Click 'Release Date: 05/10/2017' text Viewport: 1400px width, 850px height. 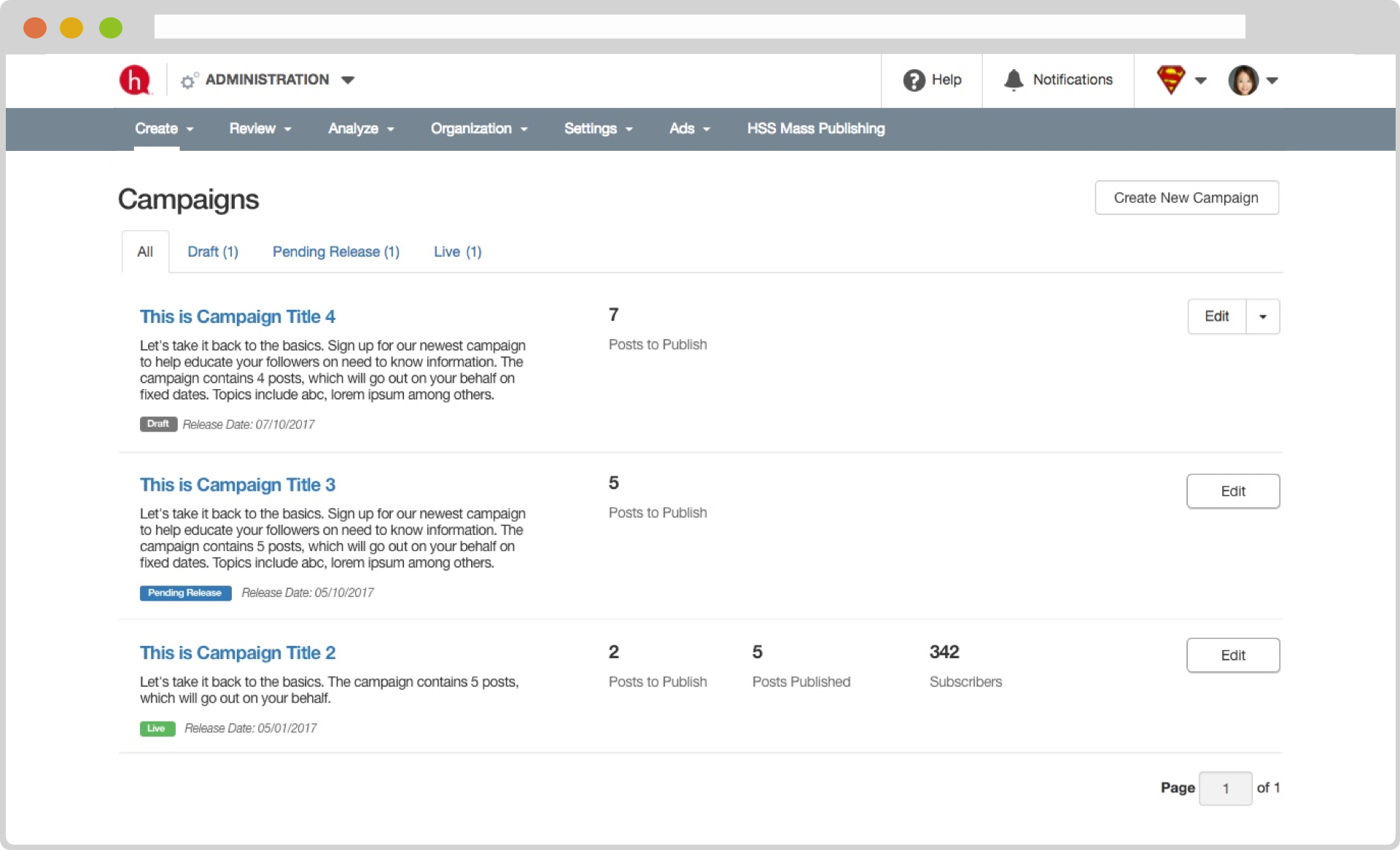pyautogui.click(x=308, y=593)
